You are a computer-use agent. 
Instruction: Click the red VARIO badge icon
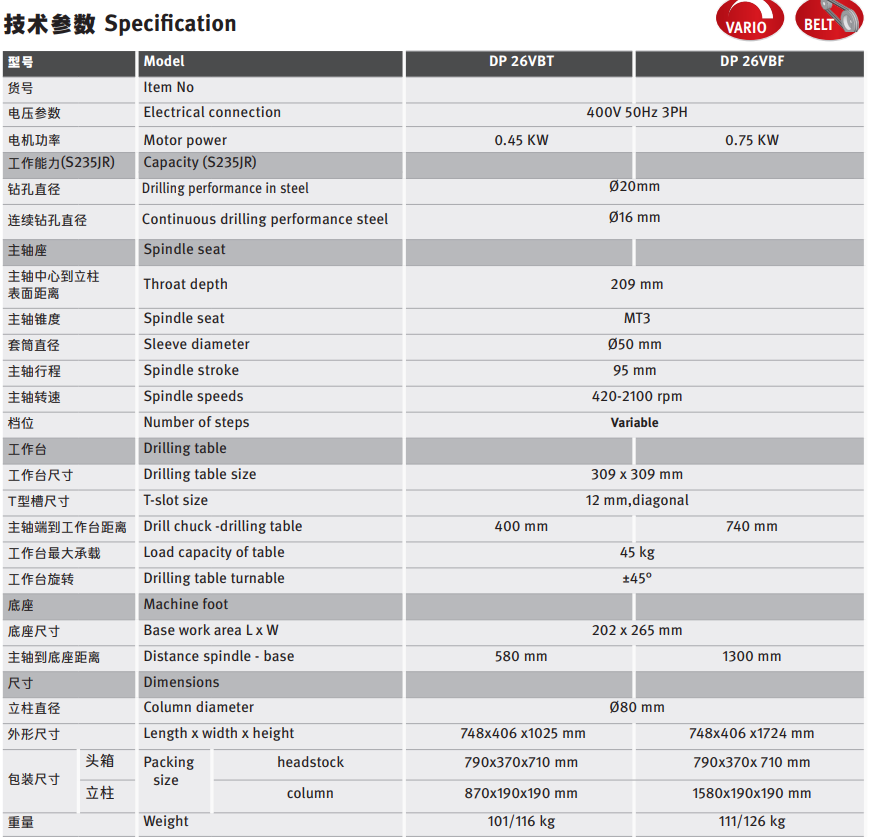tap(750, 23)
